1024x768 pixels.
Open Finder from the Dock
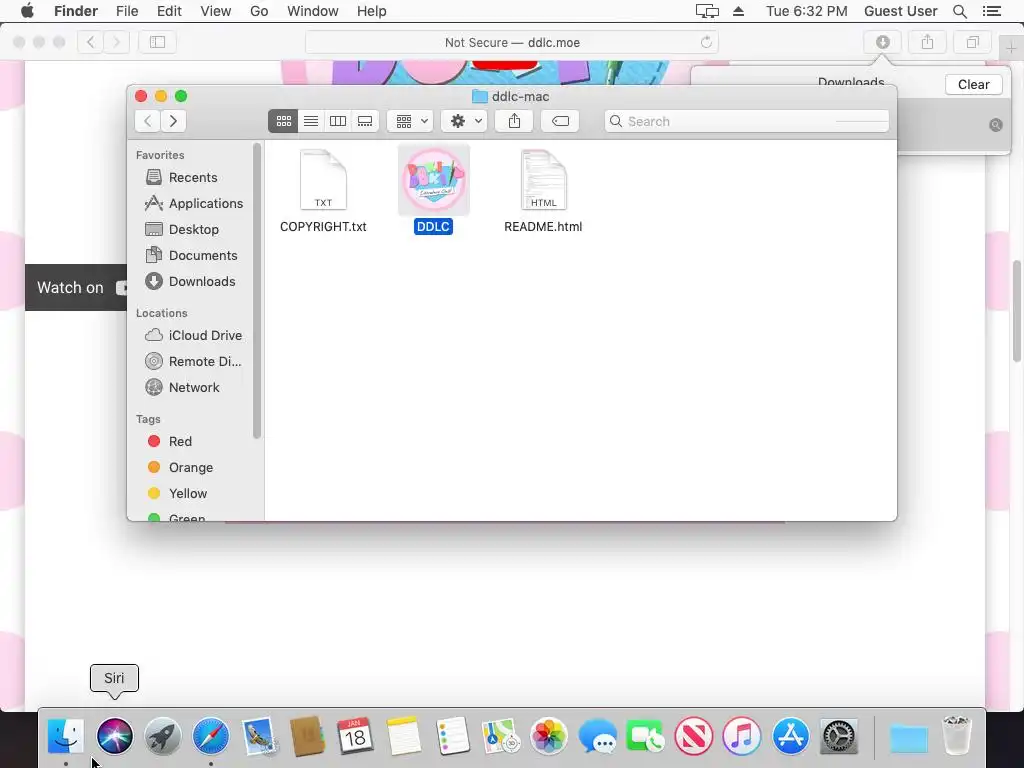(66, 736)
